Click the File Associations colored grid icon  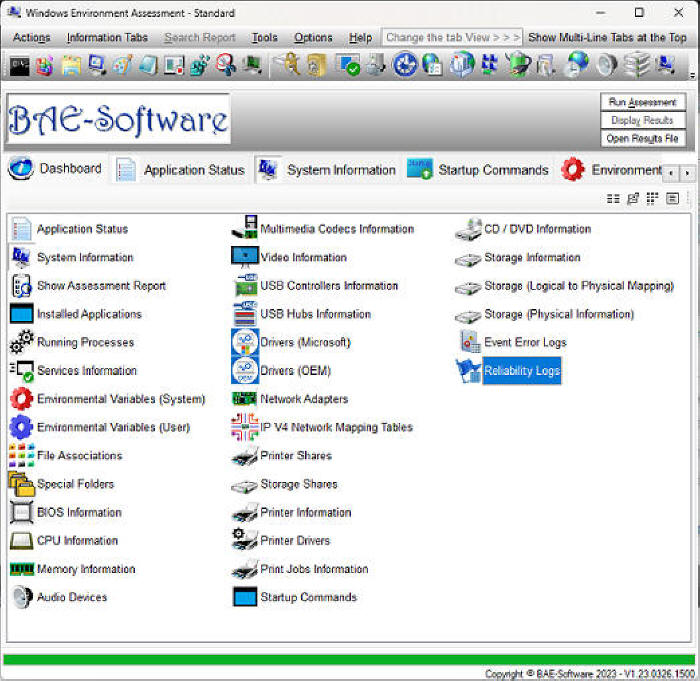21,455
